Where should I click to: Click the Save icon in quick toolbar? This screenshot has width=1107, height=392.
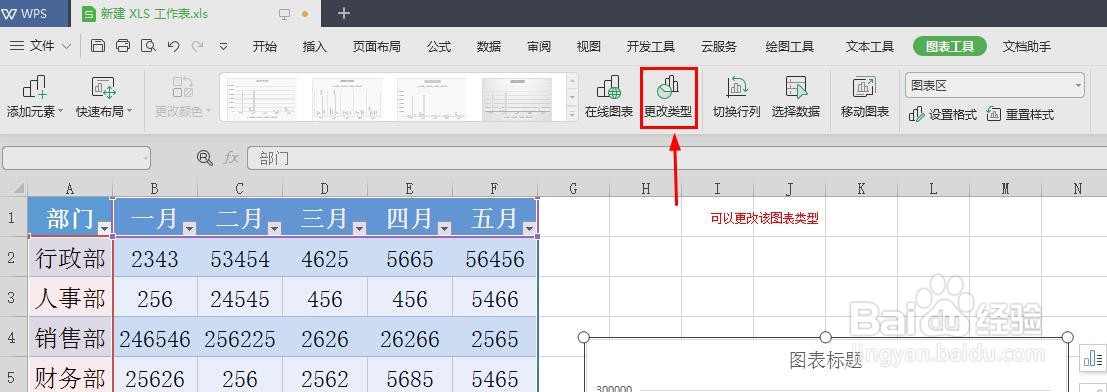(x=98, y=47)
